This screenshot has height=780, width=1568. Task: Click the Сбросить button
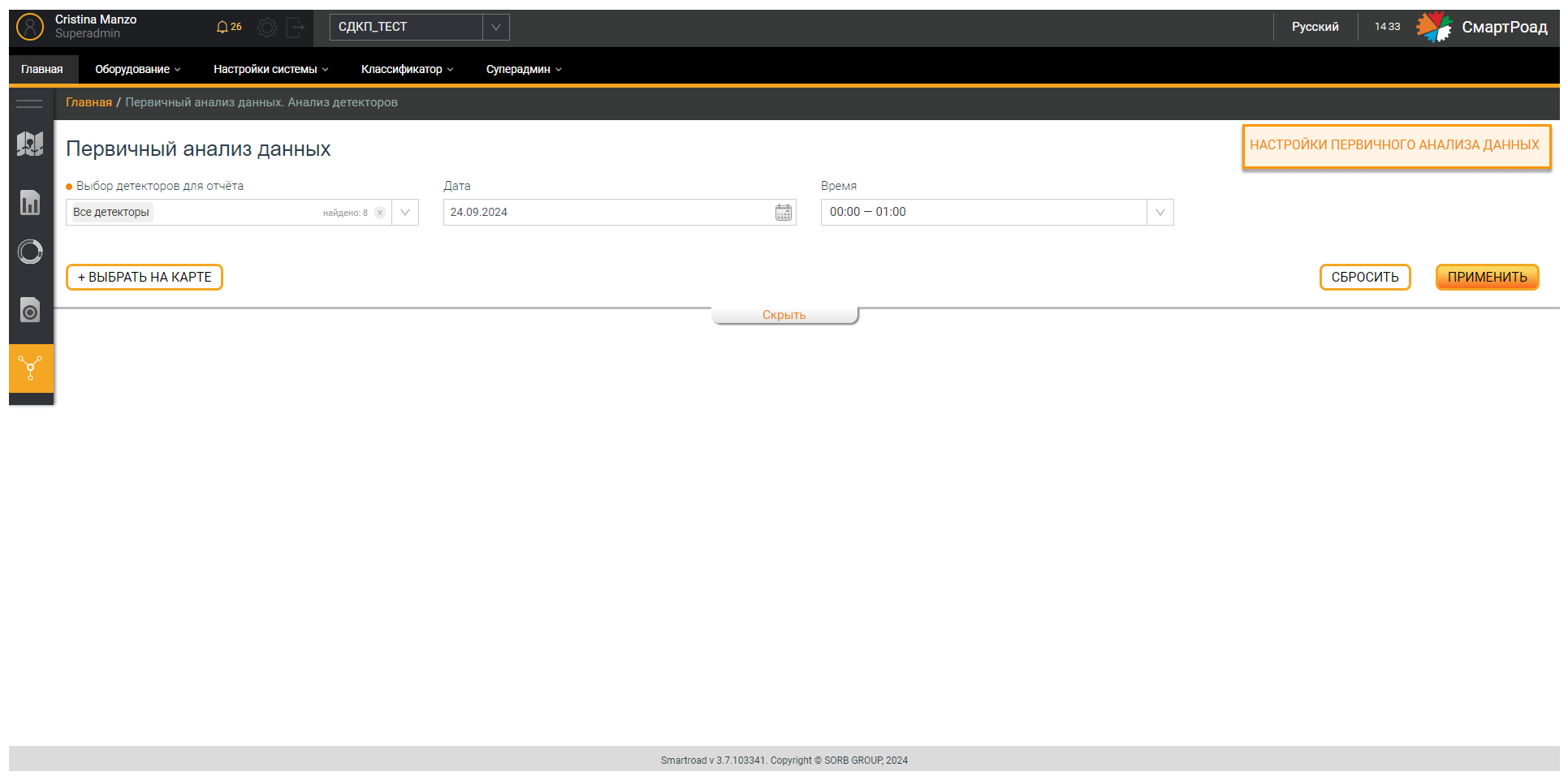tap(1365, 278)
